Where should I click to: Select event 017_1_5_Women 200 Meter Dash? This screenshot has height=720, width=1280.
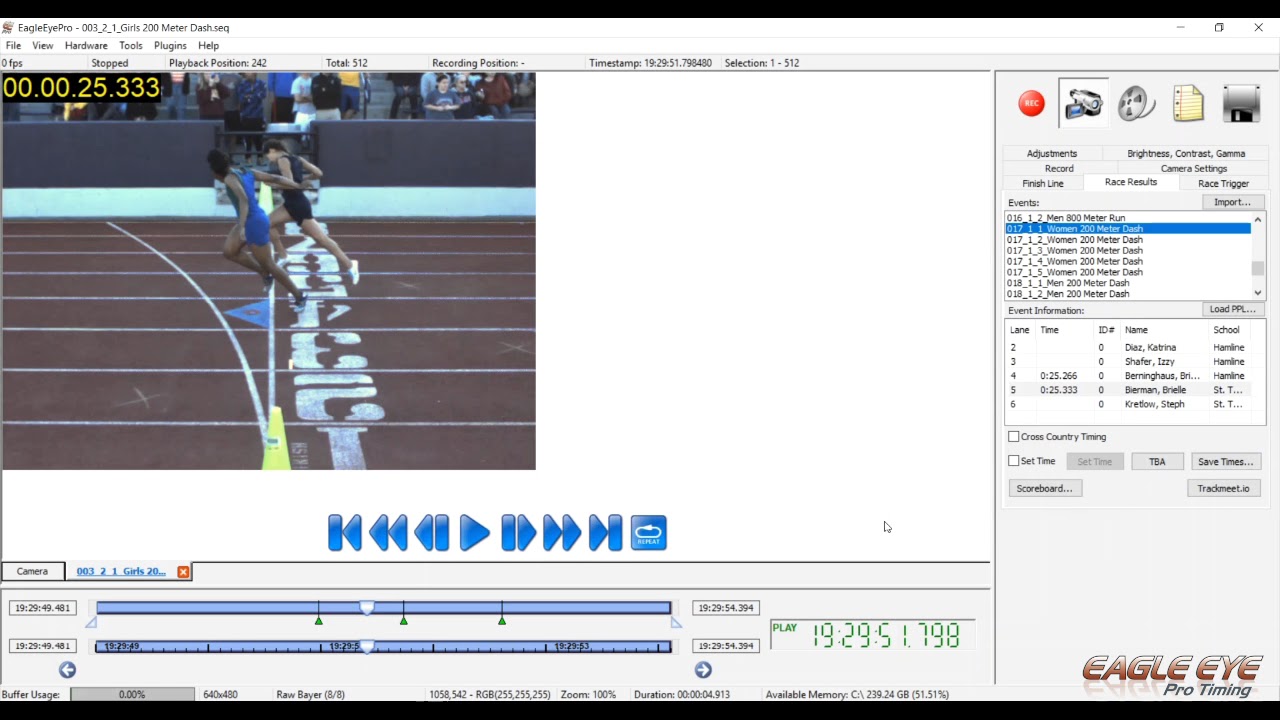(x=1128, y=272)
